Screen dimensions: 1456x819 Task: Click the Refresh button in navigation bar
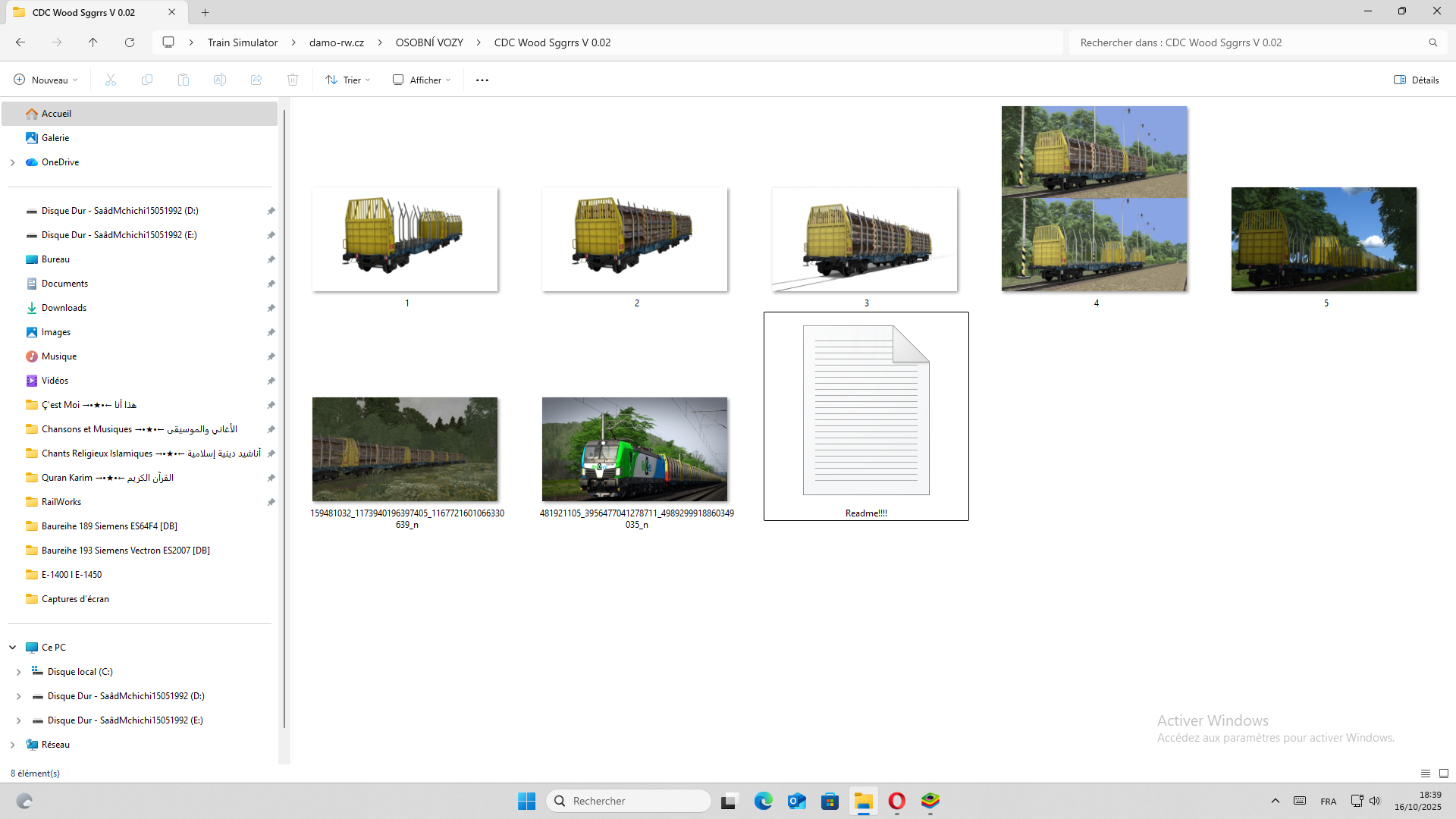[130, 42]
